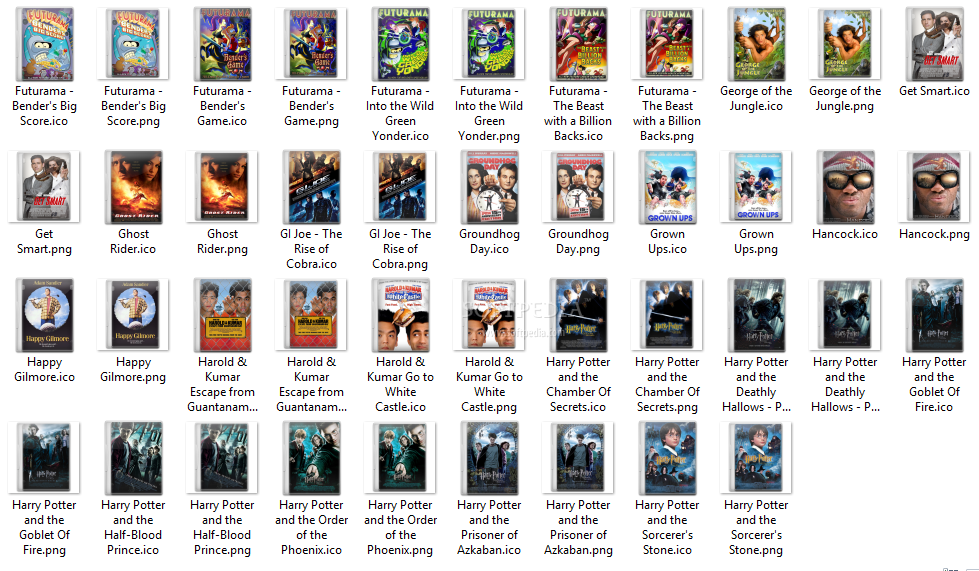Click 'Futurama - Into the Wild Green Yonder.png' label
Image resolution: width=979 pixels, height=571 pixels.
[489, 114]
